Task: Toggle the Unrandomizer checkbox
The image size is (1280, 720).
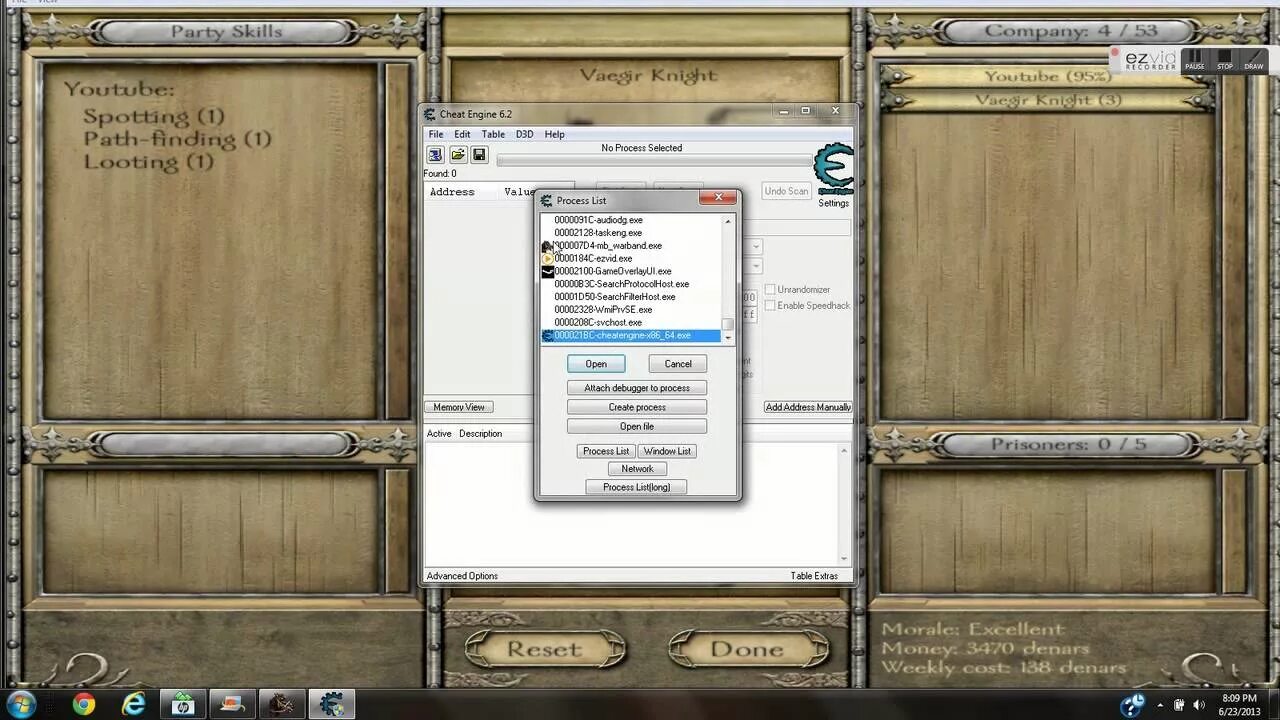Action: tap(770, 290)
